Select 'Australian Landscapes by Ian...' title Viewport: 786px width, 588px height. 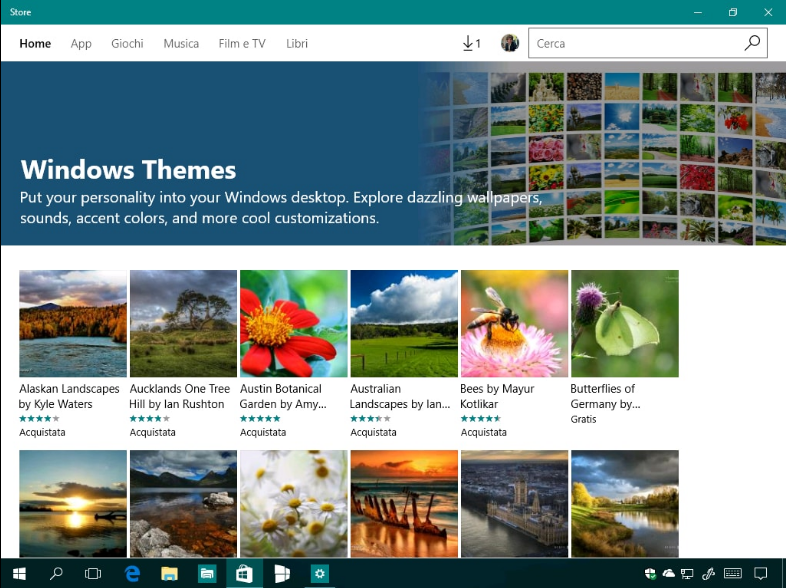click(x=400, y=396)
